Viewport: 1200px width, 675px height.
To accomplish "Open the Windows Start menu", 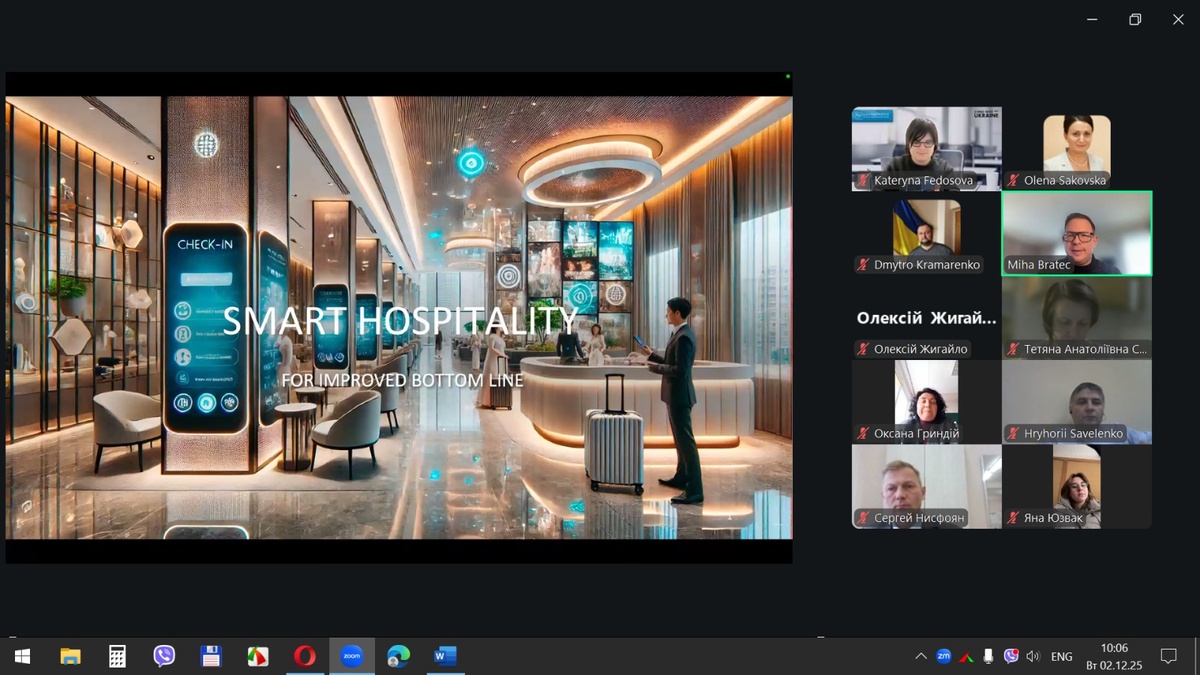I will pos(22,656).
